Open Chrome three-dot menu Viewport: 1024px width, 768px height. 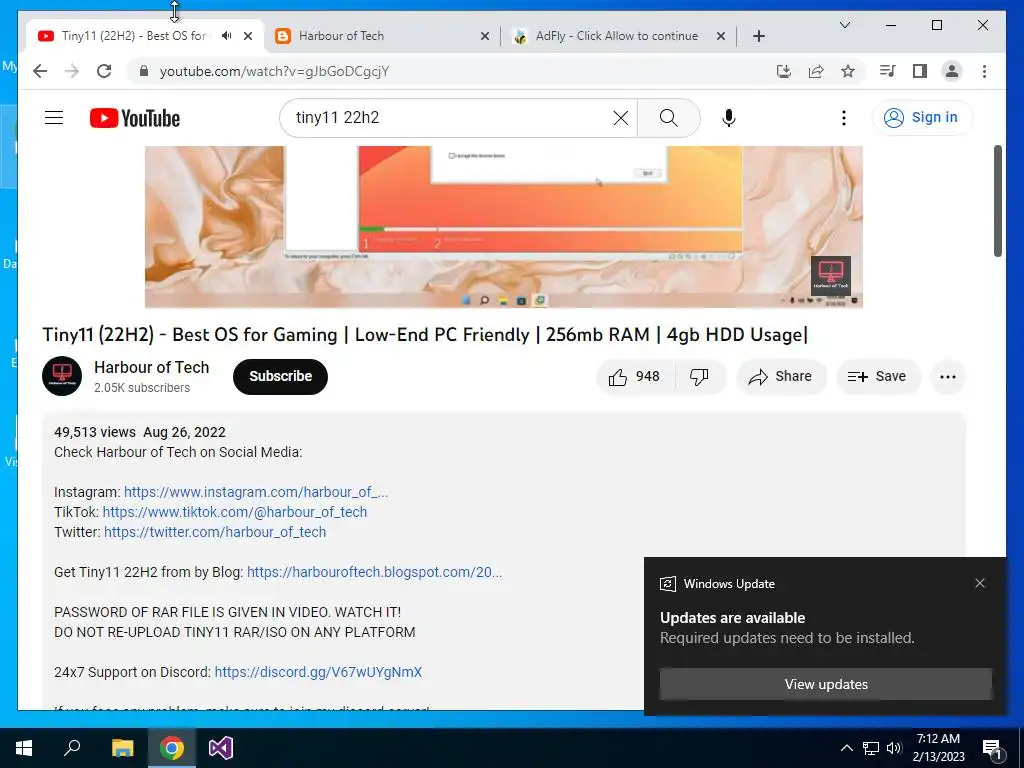click(x=984, y=71)
